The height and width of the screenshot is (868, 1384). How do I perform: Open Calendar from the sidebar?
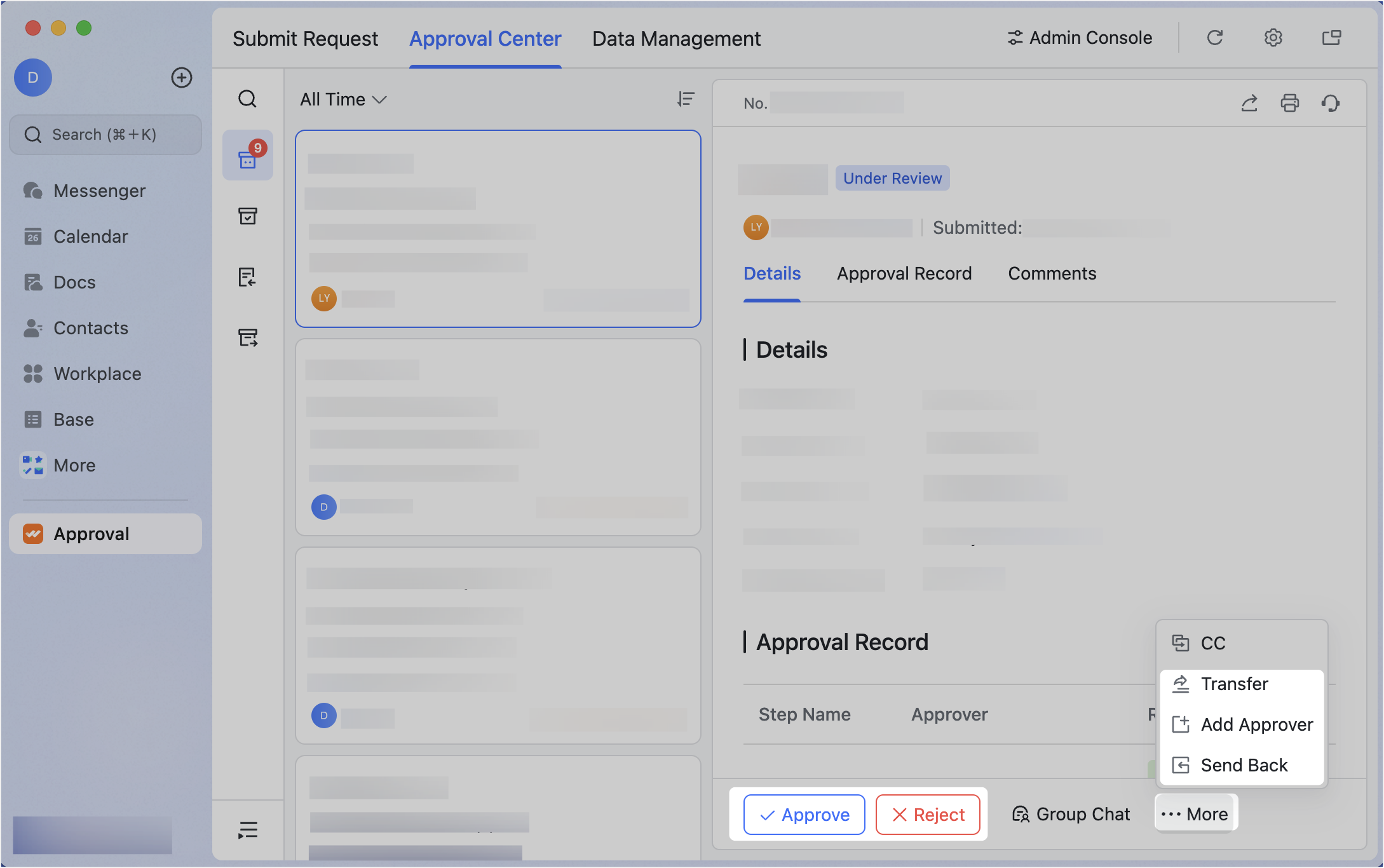click(x=90, y=236)
